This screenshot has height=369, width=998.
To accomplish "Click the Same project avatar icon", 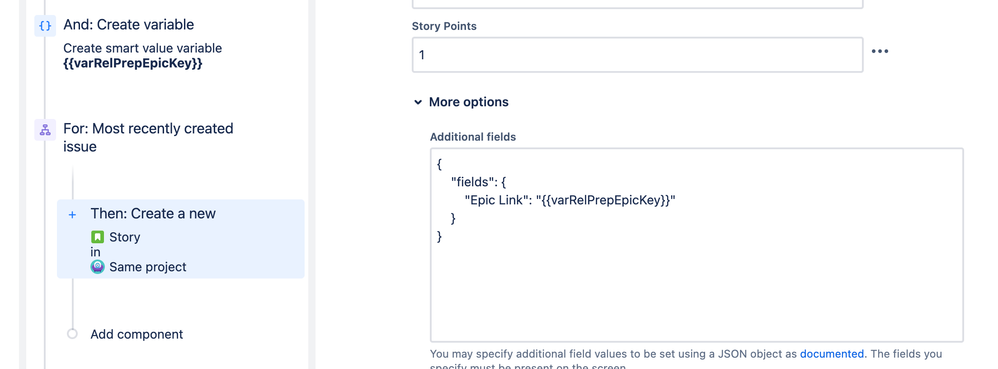I will click(x=97, y=267).
